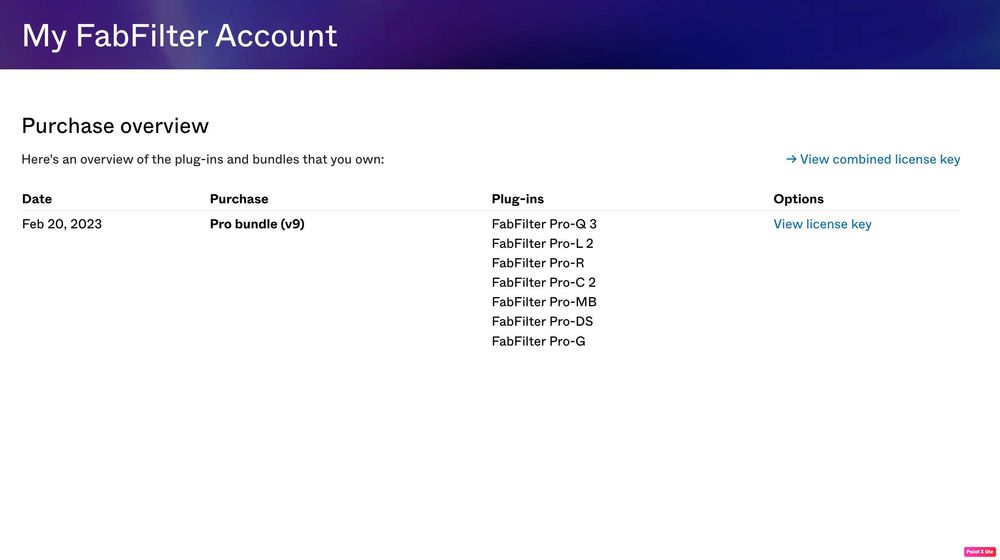
Task: Select FabFilter Pro-G in the plug-in list
Action: click(x=538, y=341)
